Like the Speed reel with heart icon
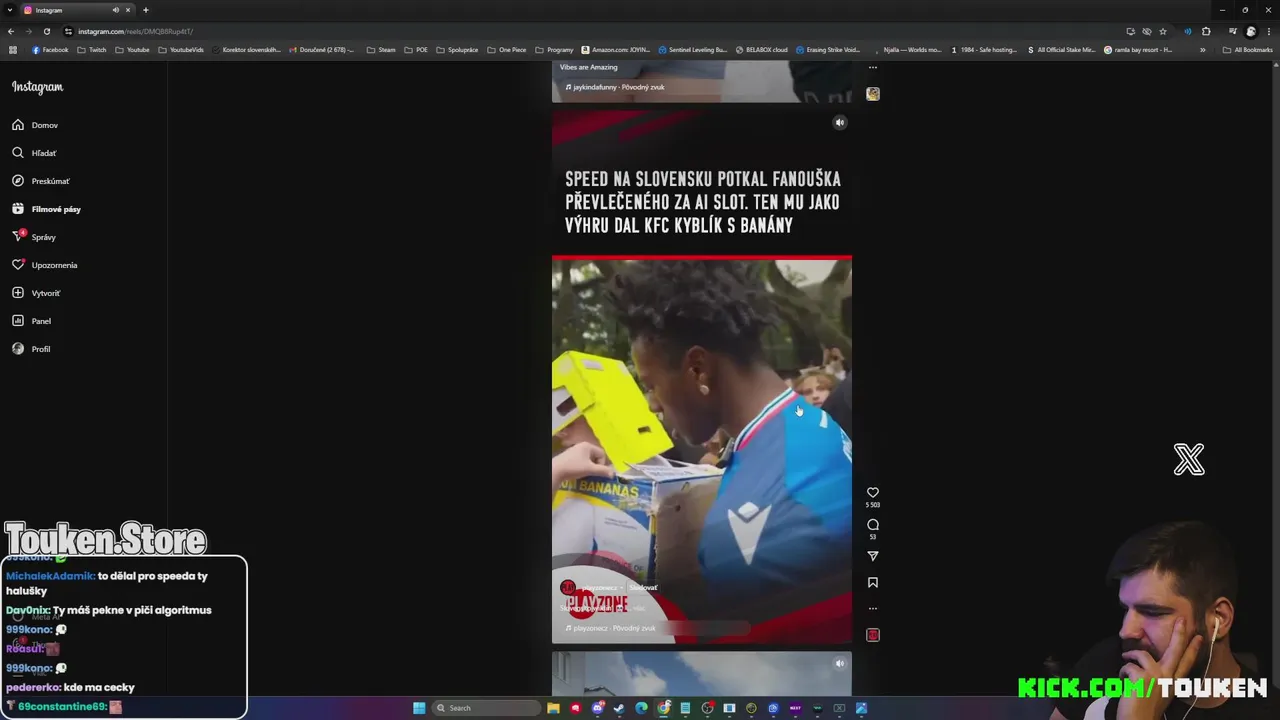The height and width of the screenshot is (720, 1280). tap(873, 493)
